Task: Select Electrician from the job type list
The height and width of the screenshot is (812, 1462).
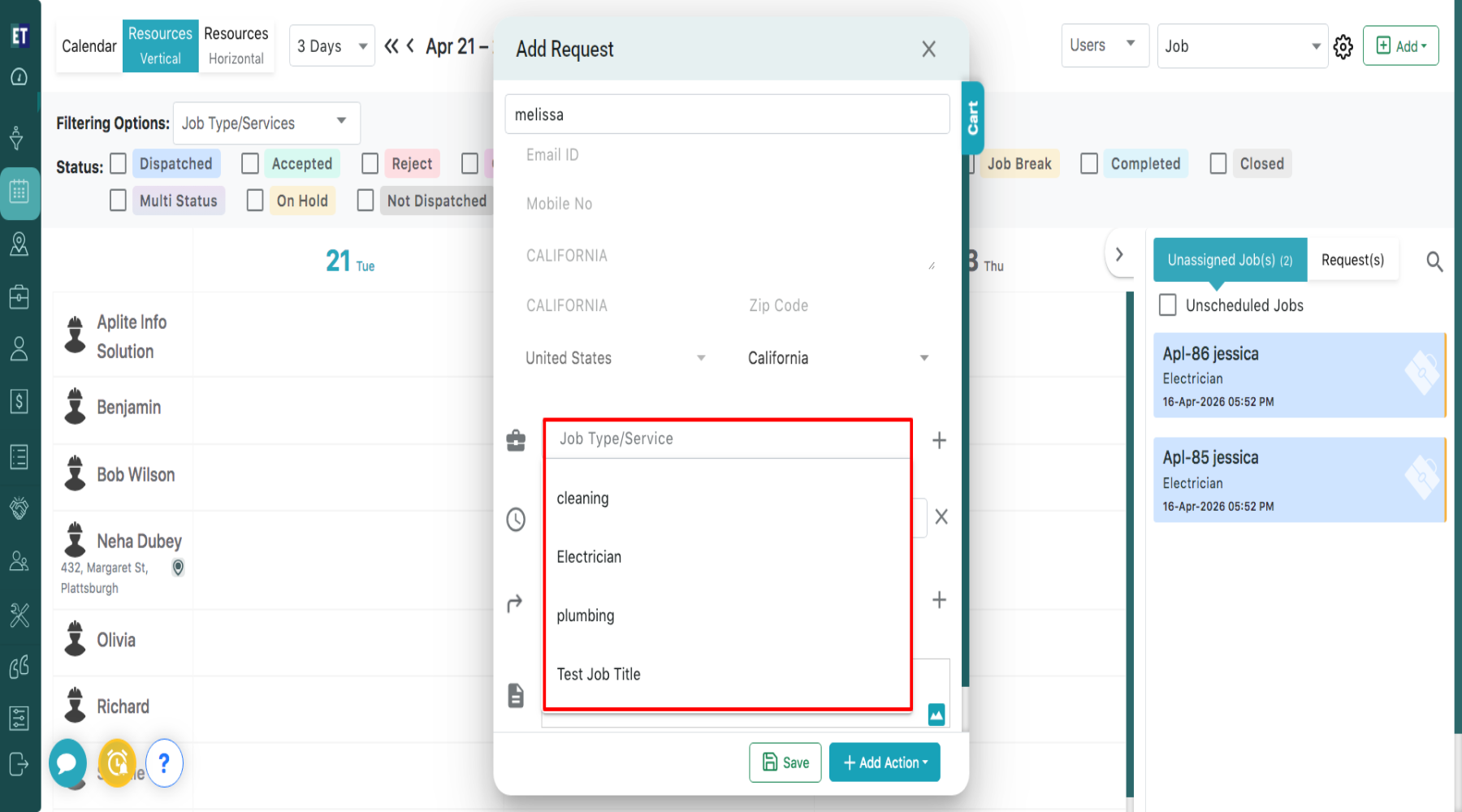Action: 589,557
